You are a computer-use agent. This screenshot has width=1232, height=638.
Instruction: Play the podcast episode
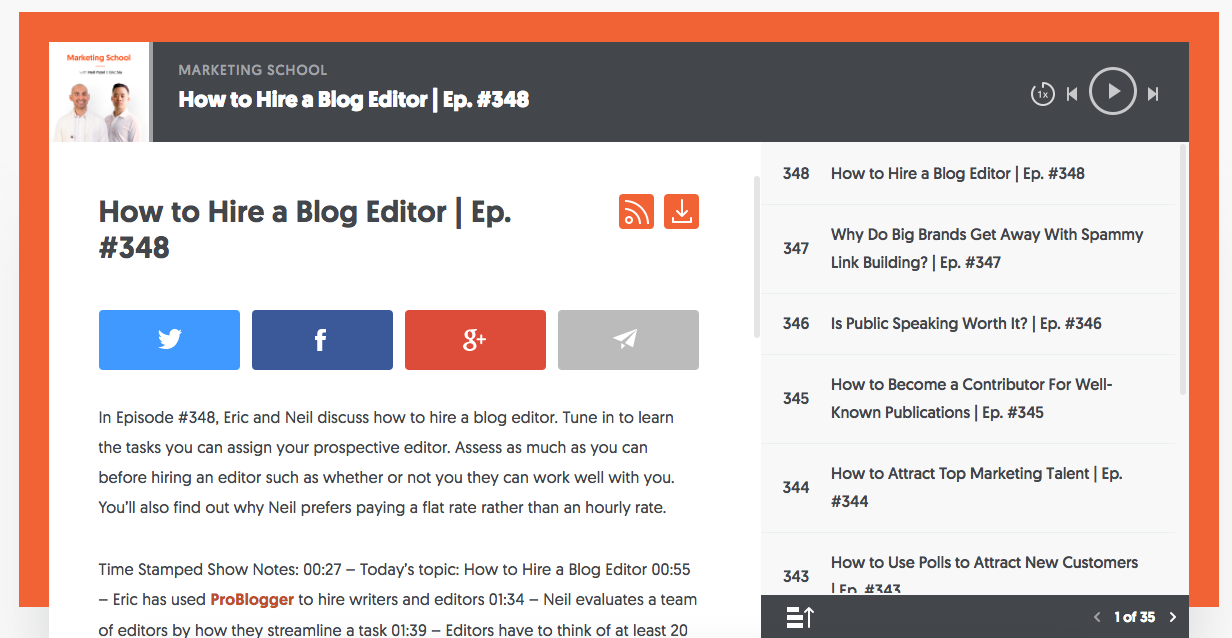pyautogui.click(x=1112, y=92)
